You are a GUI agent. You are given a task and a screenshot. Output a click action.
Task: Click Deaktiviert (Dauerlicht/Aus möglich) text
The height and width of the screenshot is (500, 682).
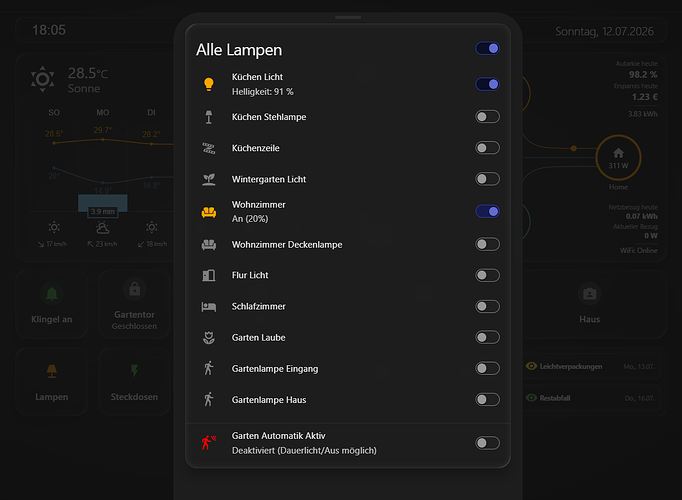(304, 451)
